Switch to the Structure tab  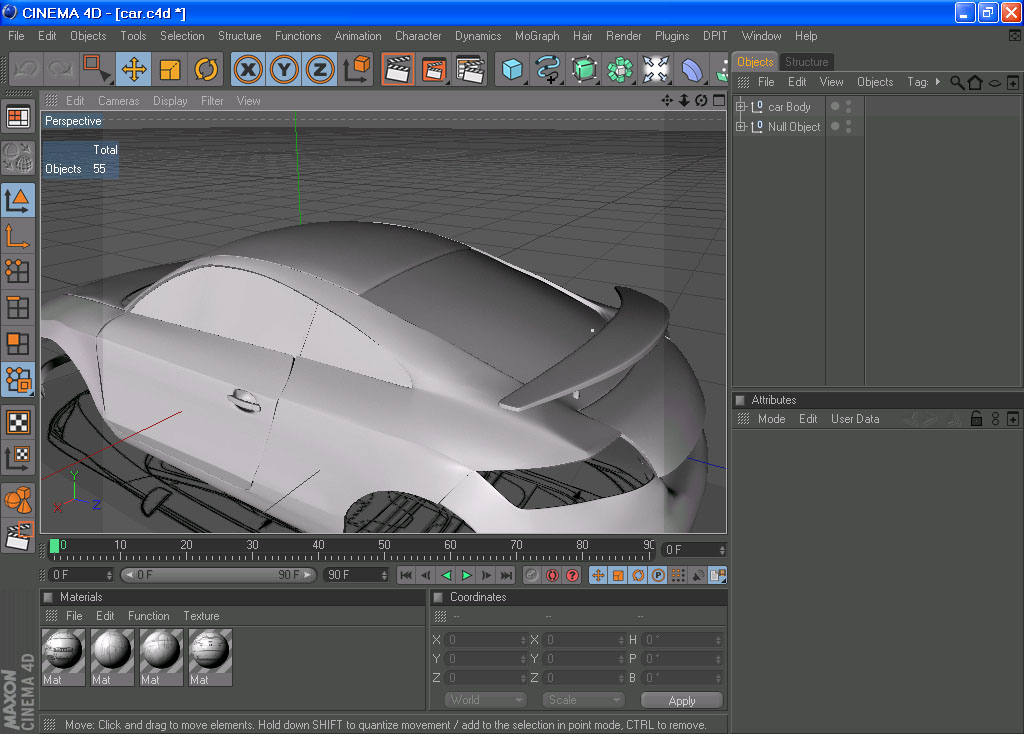point(807,62)
